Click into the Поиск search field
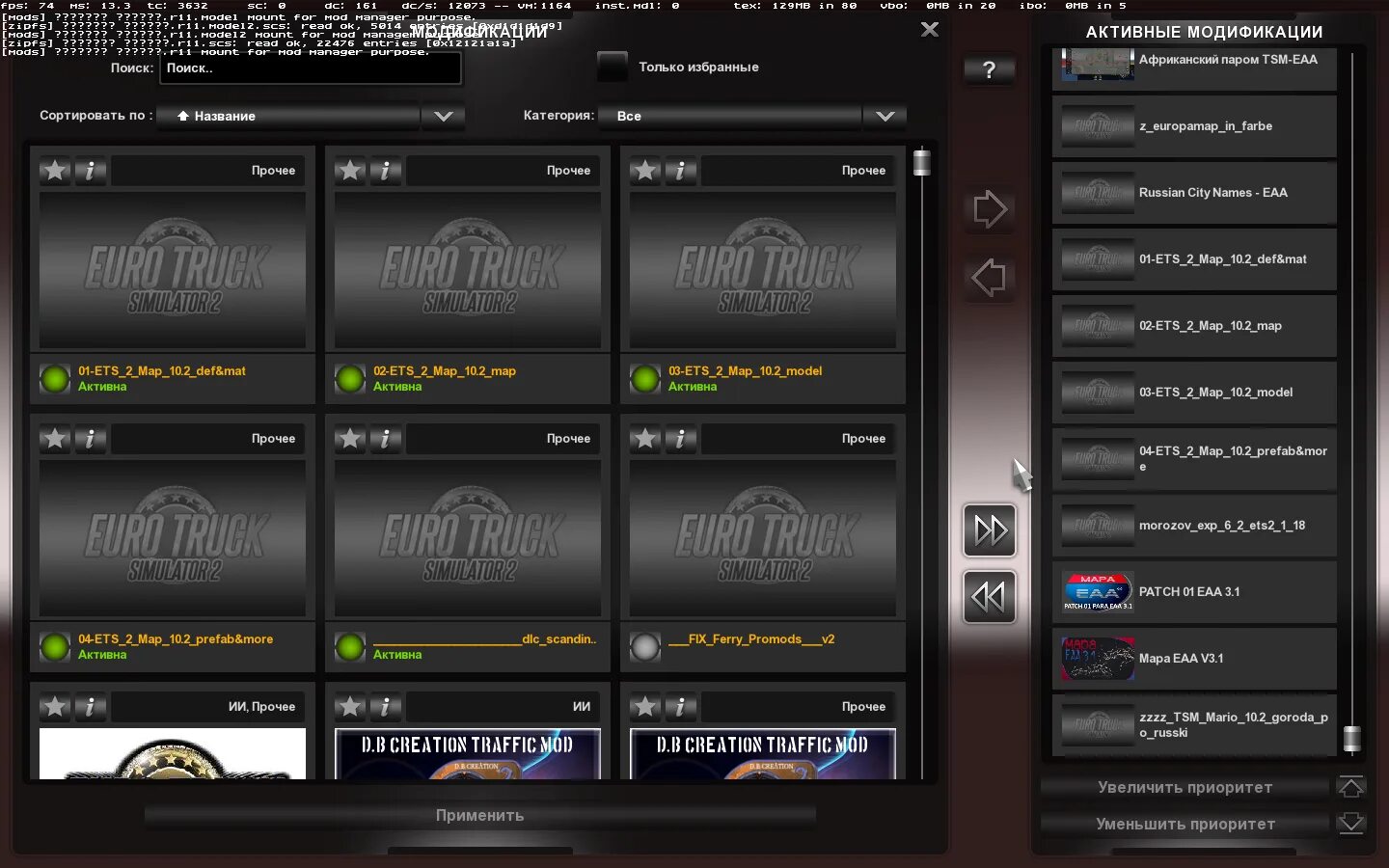Screen dimensions: 1389x868 (x=311, y=68)
